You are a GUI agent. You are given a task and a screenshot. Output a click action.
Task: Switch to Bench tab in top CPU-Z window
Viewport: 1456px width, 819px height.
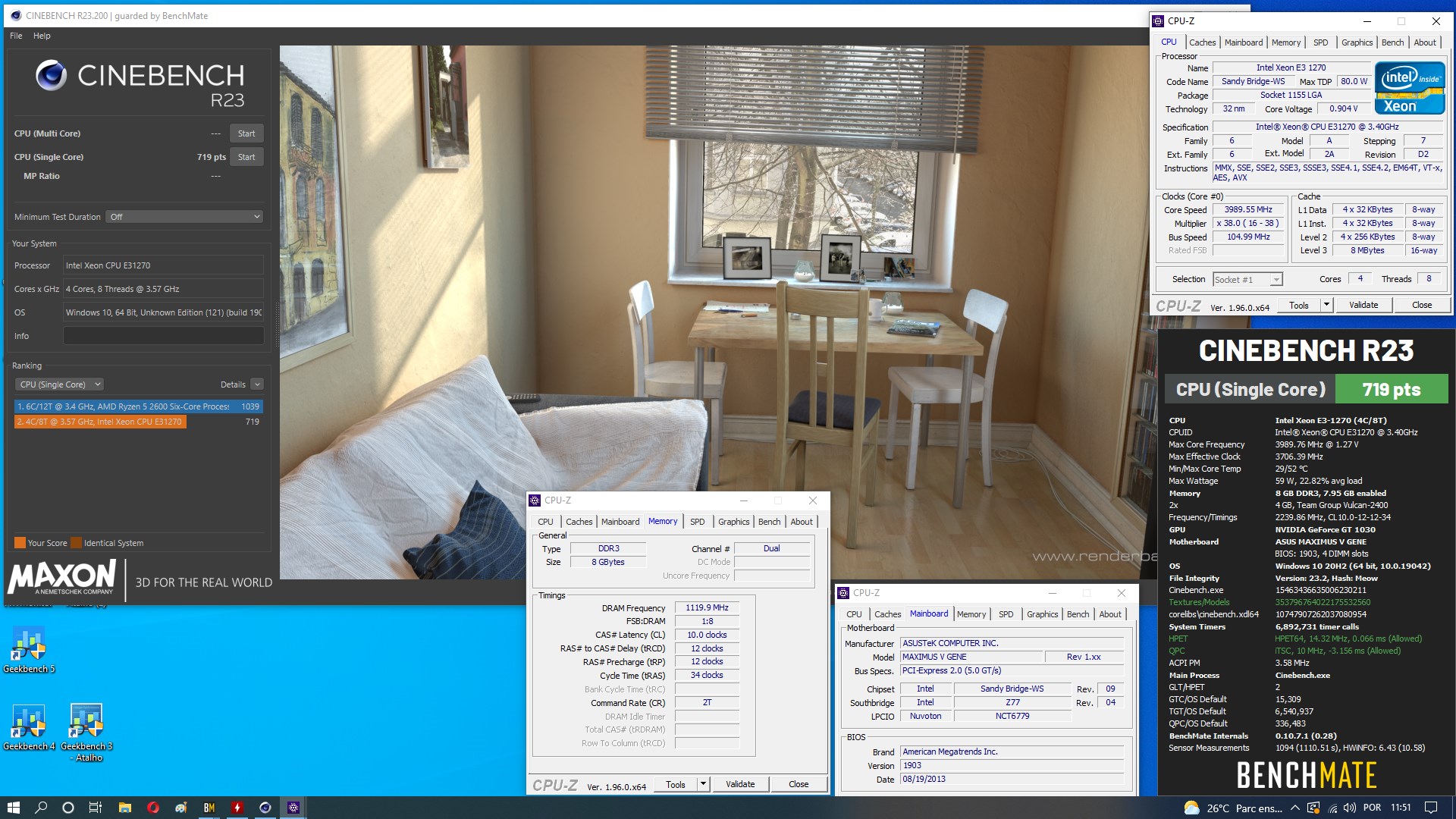coord(1392,42)
